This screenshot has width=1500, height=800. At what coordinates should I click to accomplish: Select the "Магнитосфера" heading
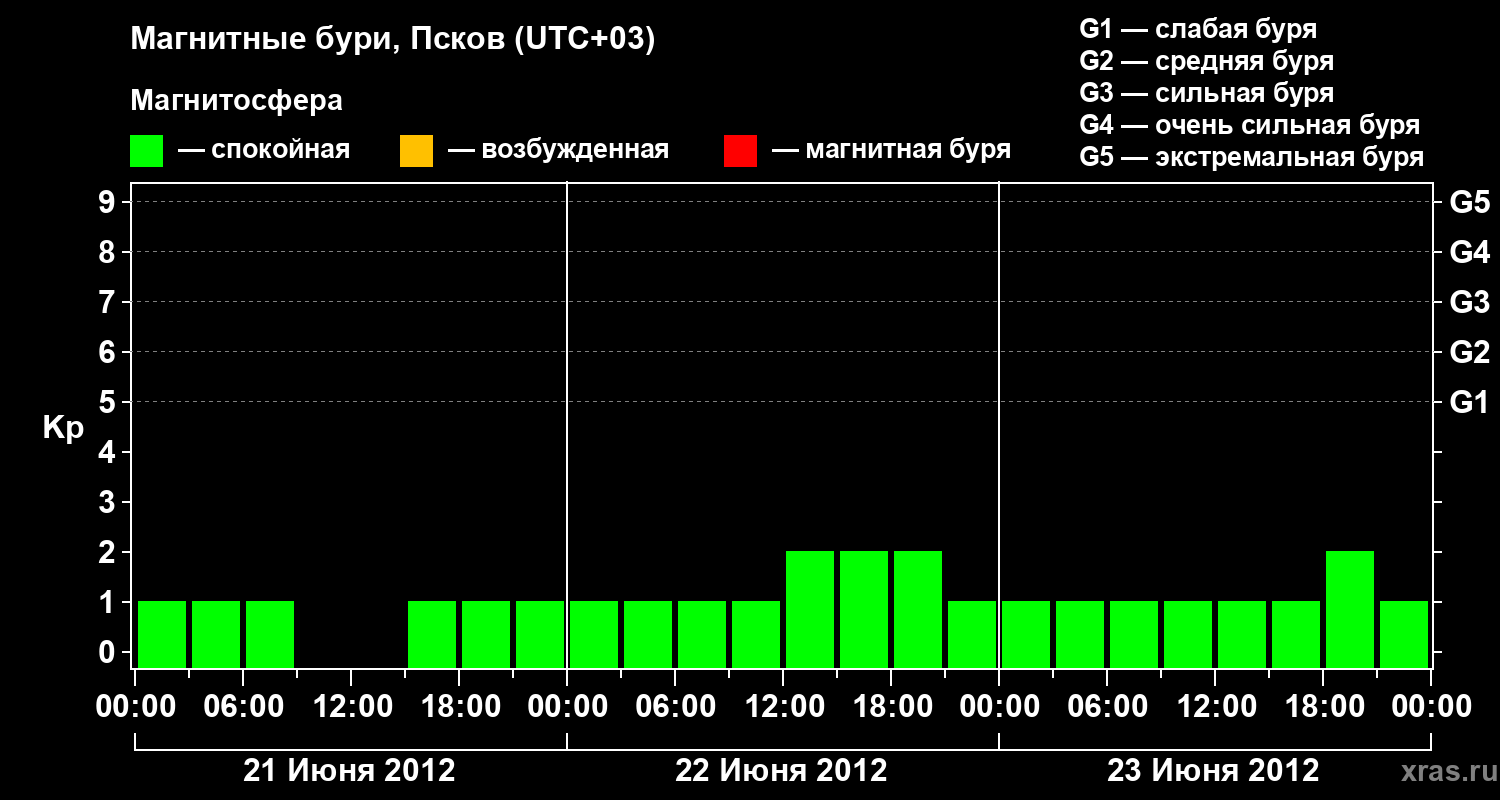click(236, 101)
